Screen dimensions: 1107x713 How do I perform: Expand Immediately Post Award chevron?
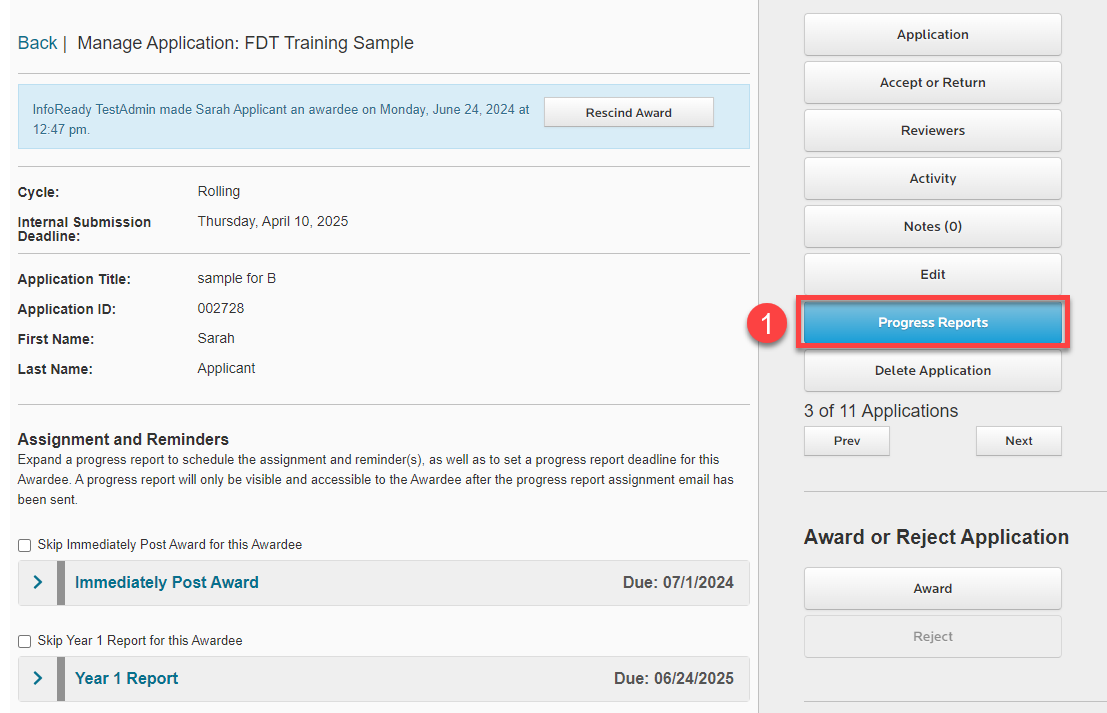click(x=38, y=582)
